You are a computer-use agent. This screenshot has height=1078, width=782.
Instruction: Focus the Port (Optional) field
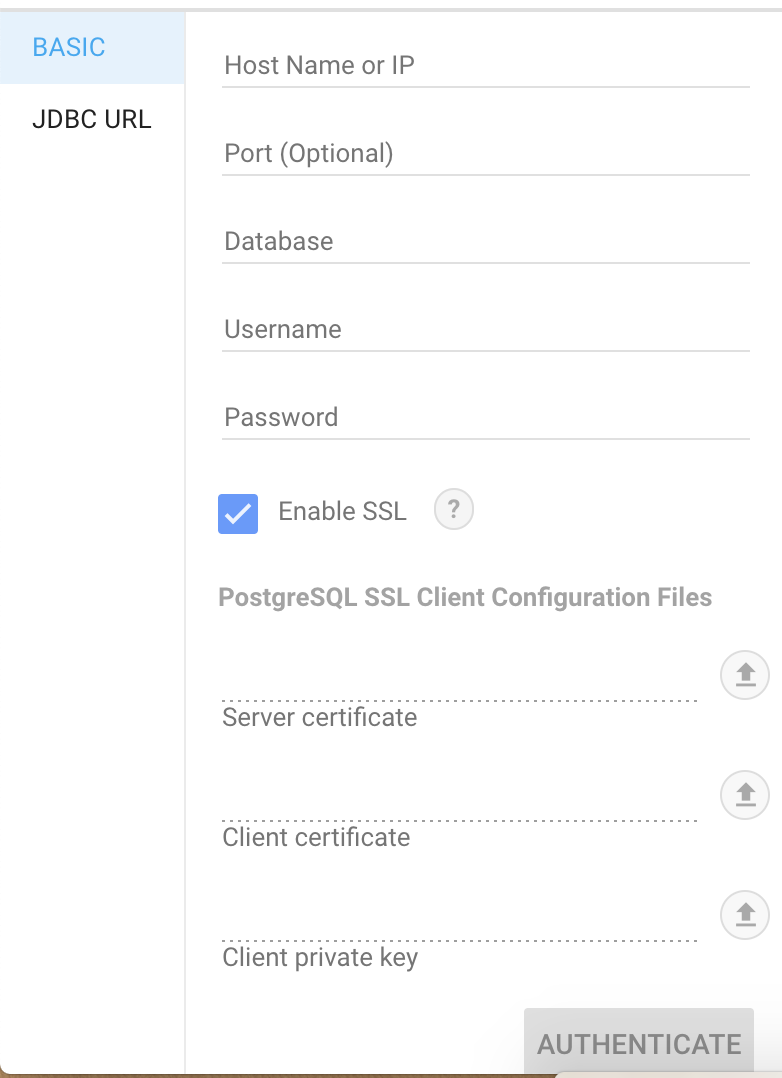(x=486, y=154)
